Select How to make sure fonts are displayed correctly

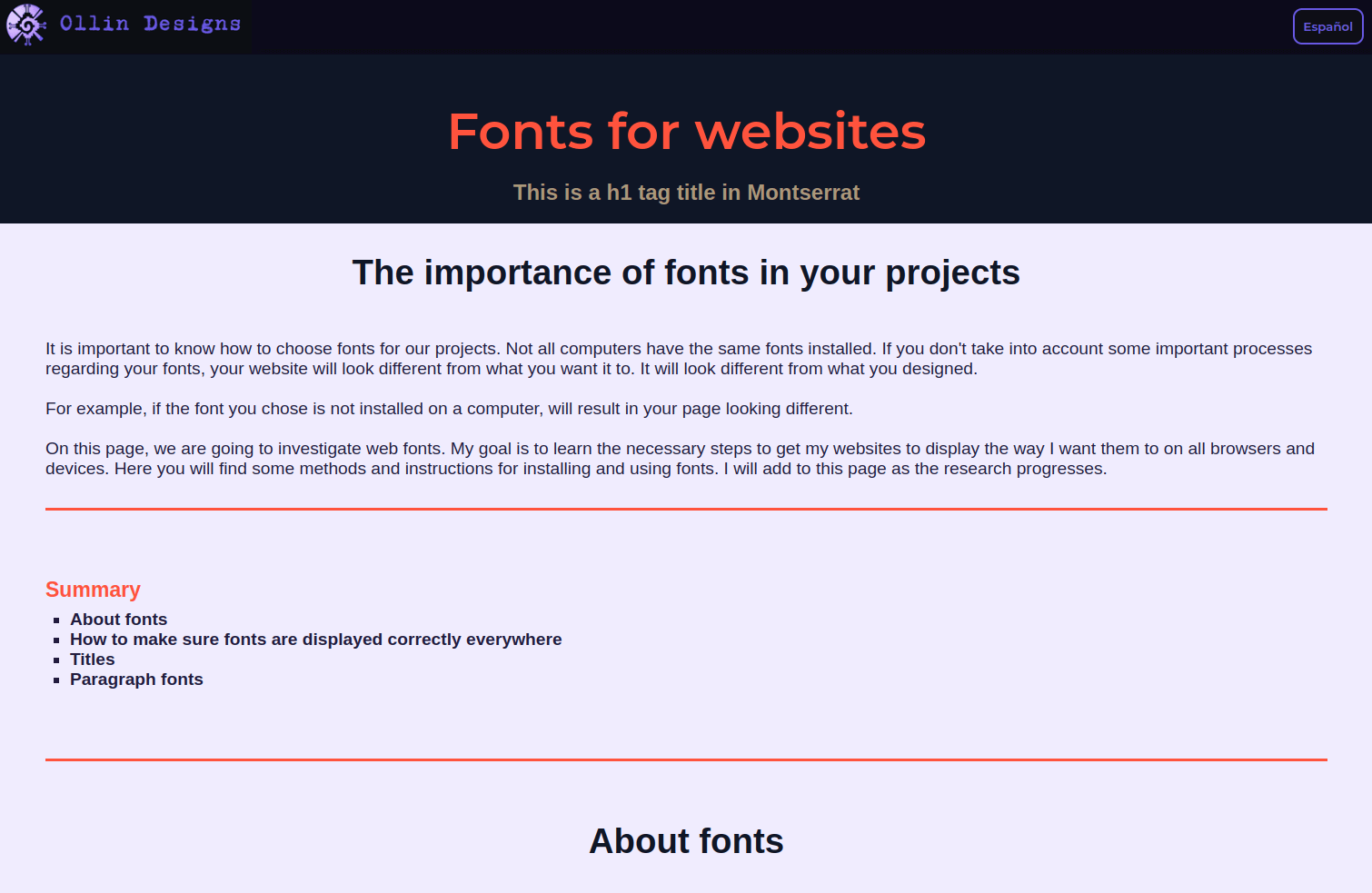[x=315, y=639]
